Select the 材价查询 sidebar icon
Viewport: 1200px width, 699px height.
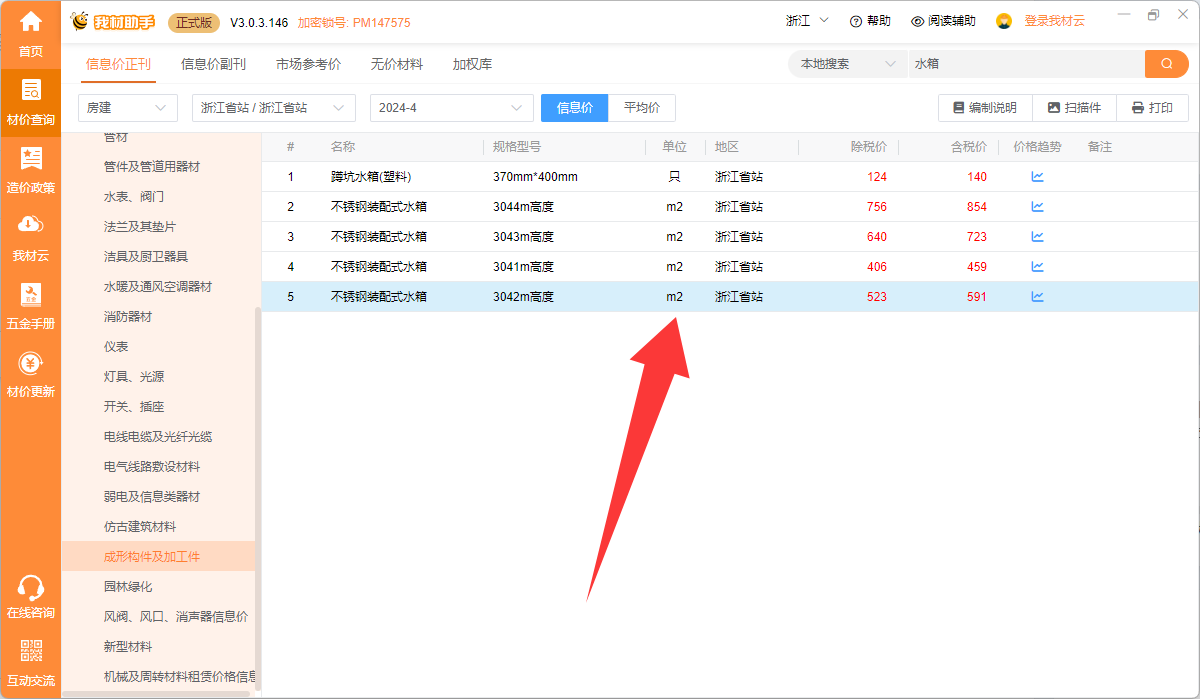click(30, 100)
